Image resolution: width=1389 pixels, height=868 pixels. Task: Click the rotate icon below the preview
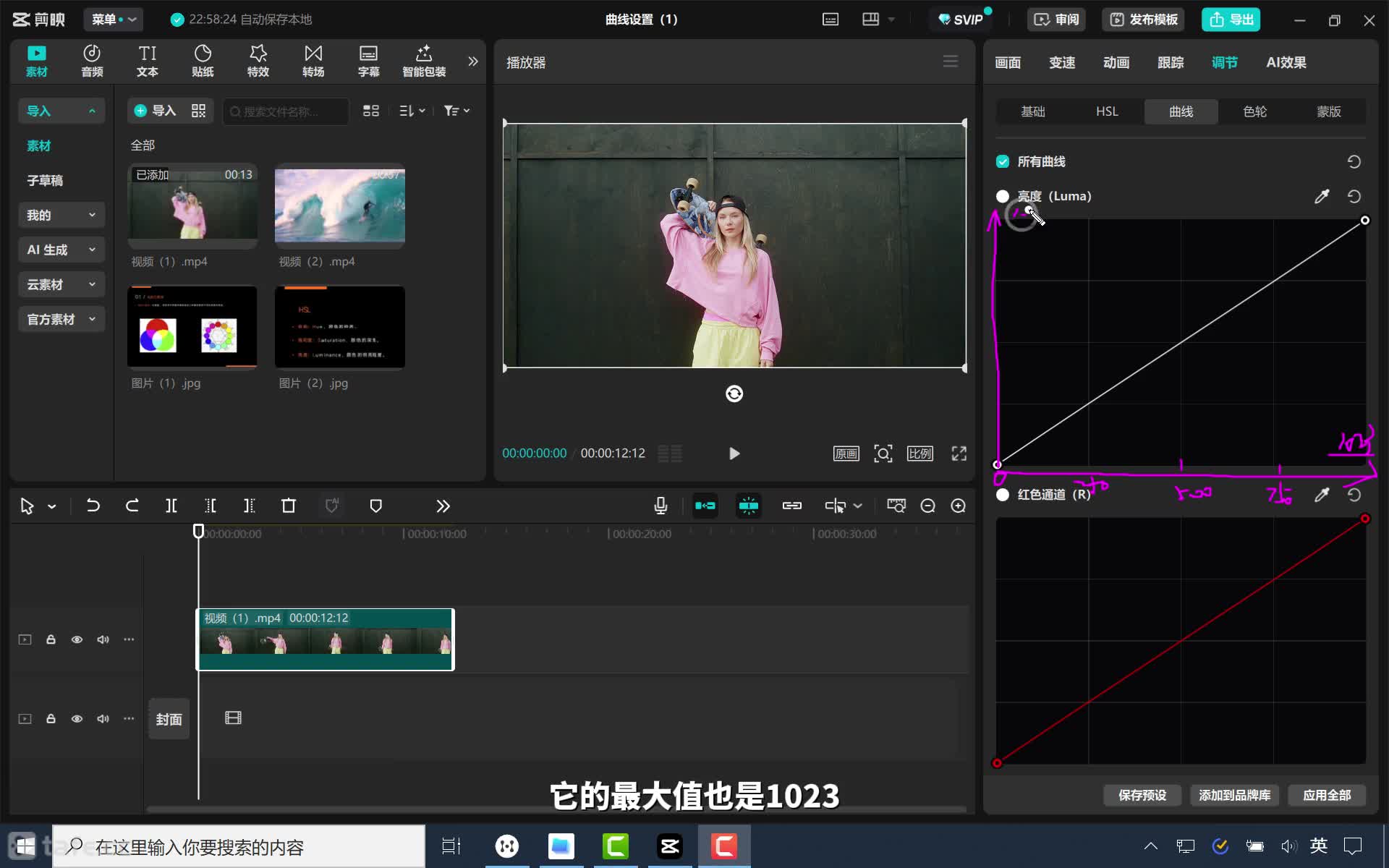(734, 393)
